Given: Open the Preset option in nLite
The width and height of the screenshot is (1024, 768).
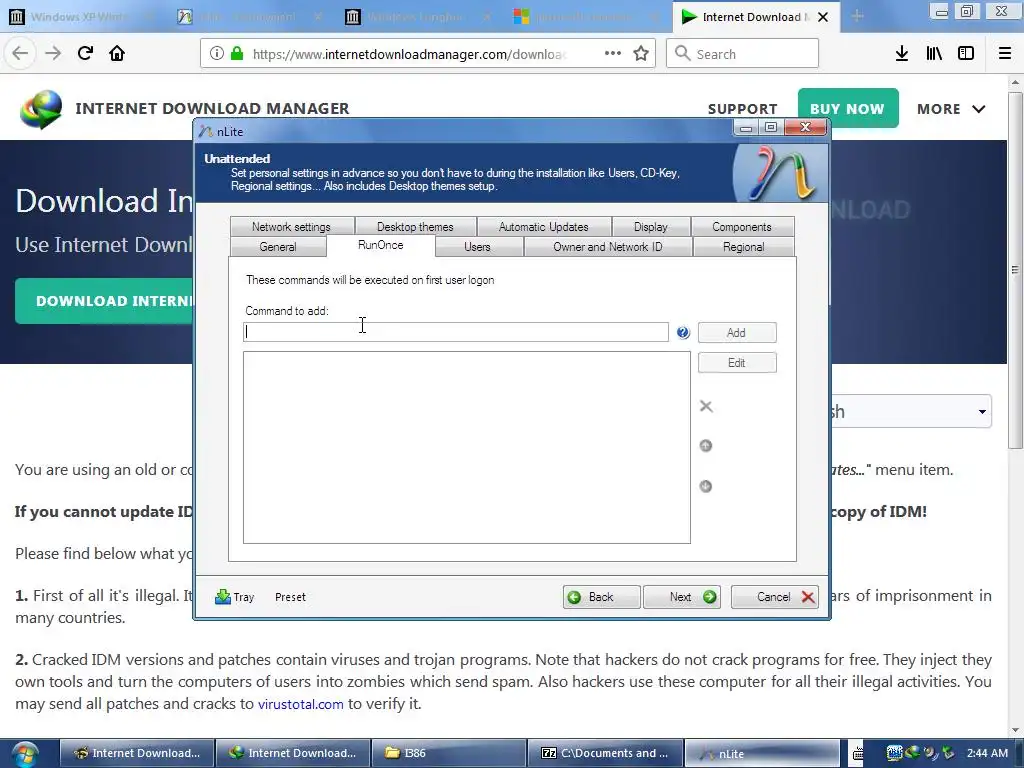Looking at the screenshot, I should [x=290, y=597].
